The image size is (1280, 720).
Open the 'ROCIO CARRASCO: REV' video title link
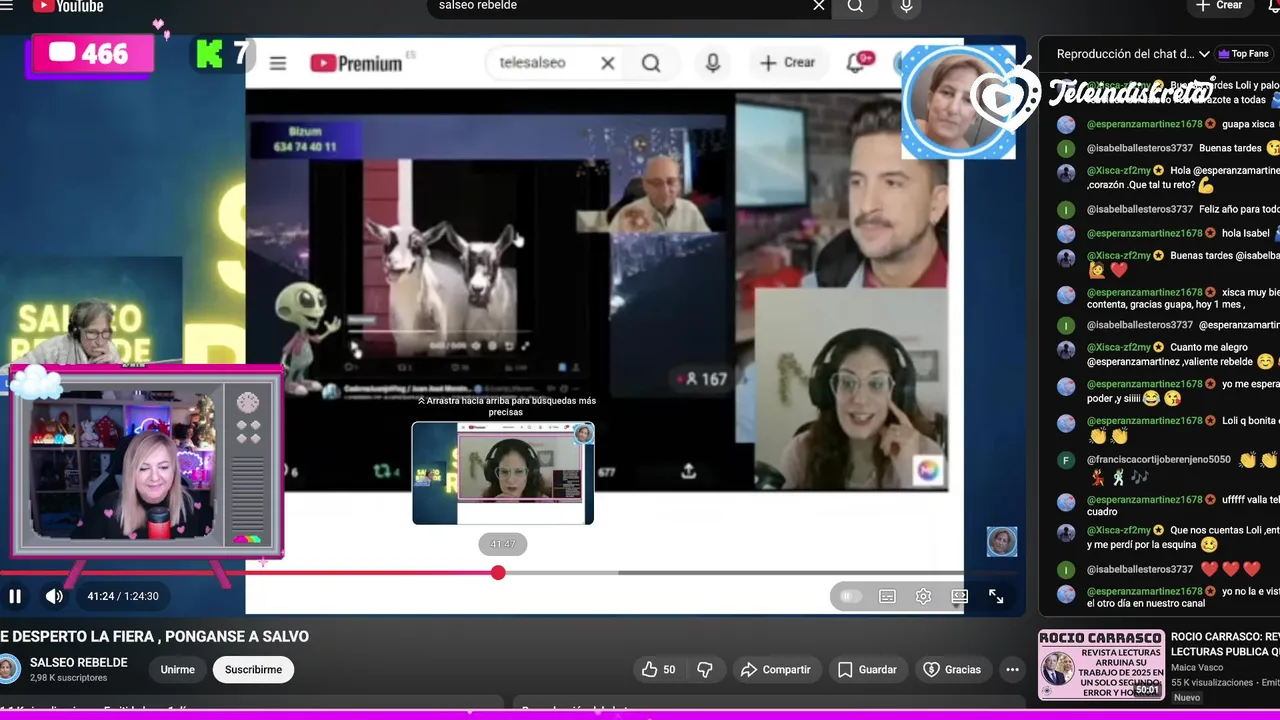point(1225,644)
